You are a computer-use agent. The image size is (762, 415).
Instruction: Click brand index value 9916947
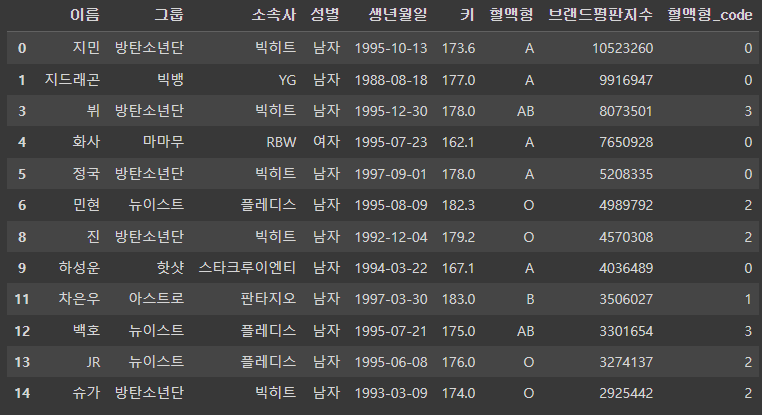(x=626, y=80)
